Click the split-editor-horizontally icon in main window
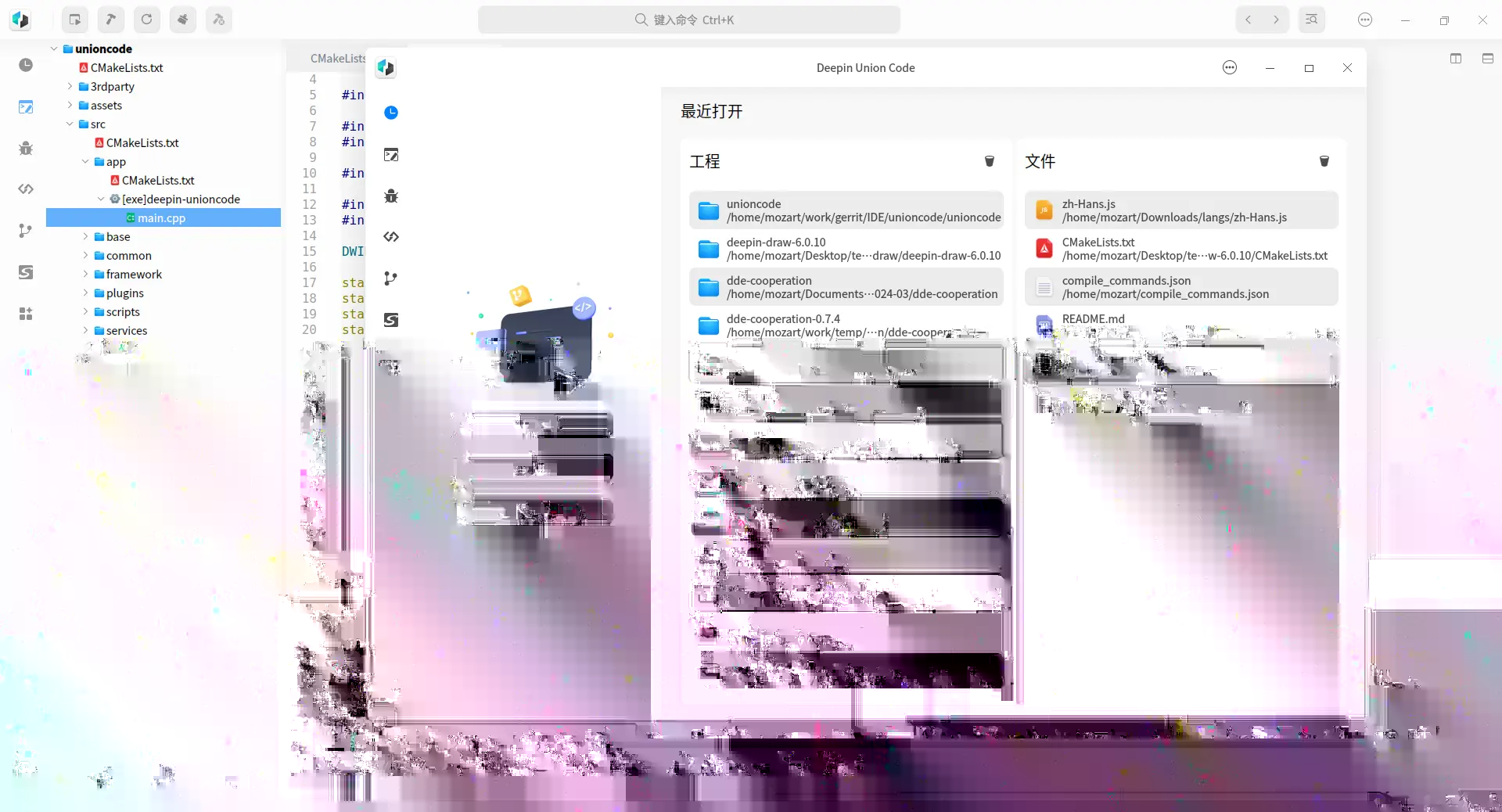Screen dimensions: 1502x812 pyautogui.click(x=1488, y=59)
